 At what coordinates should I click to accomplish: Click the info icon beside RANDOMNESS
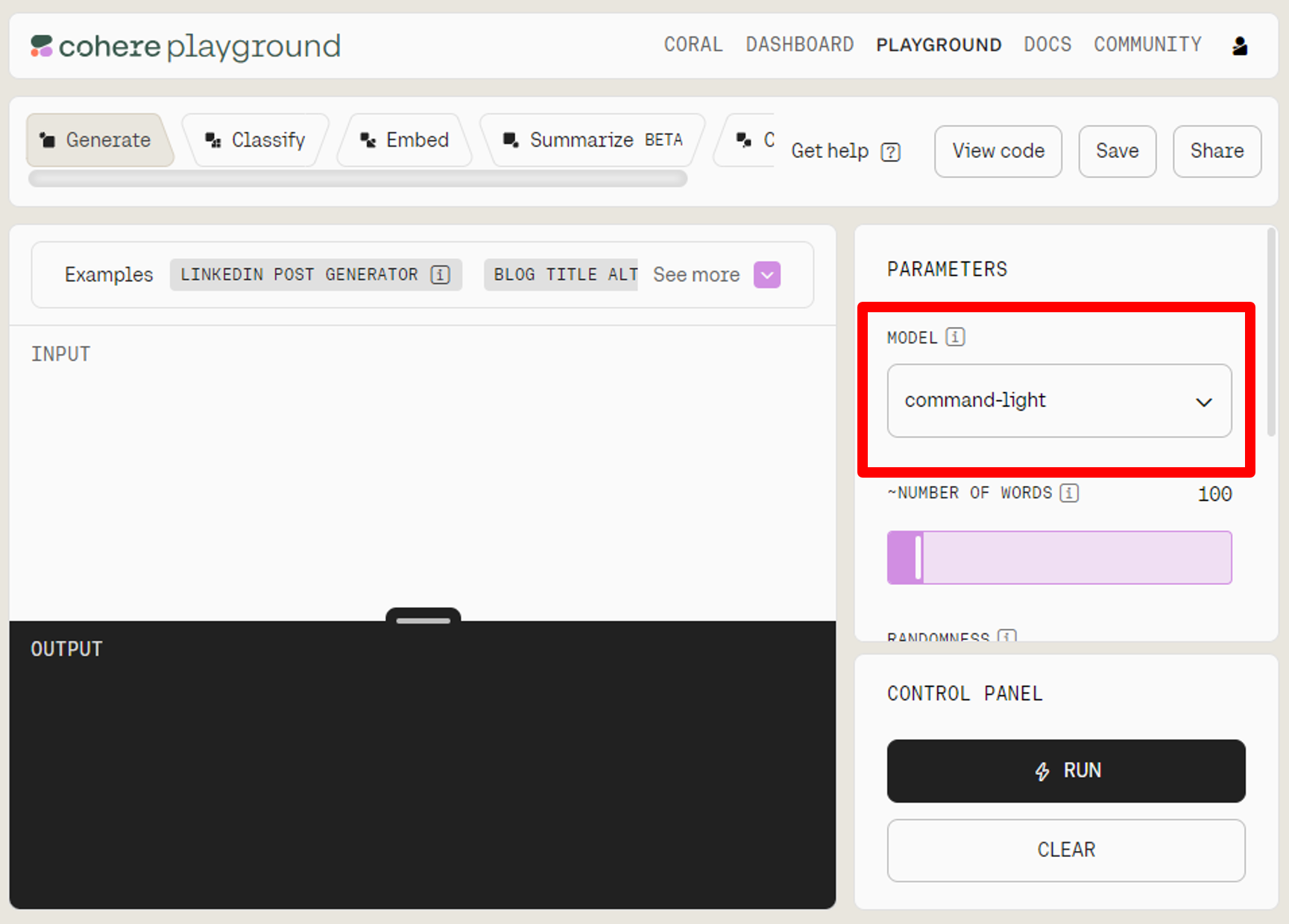pyautogui.click(x=1006, y=636)
